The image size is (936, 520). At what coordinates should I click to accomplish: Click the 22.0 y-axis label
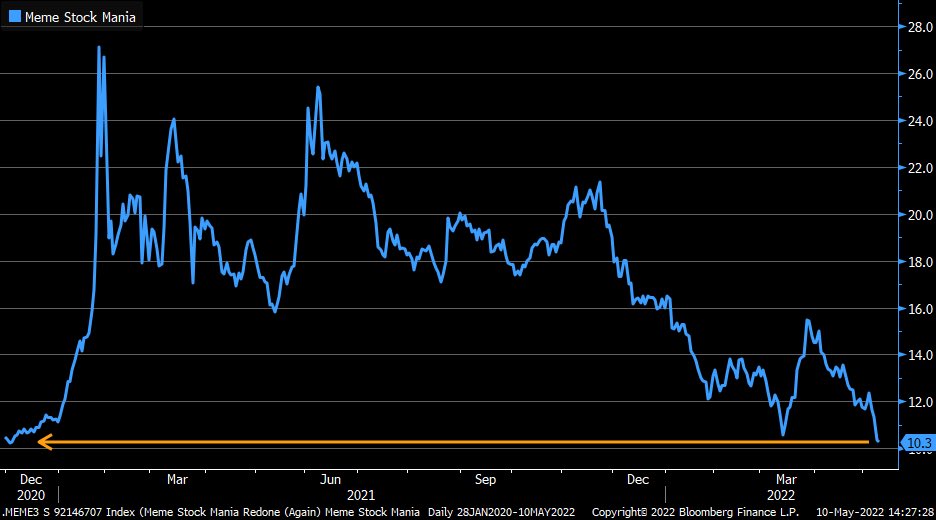tap(920, 168)
